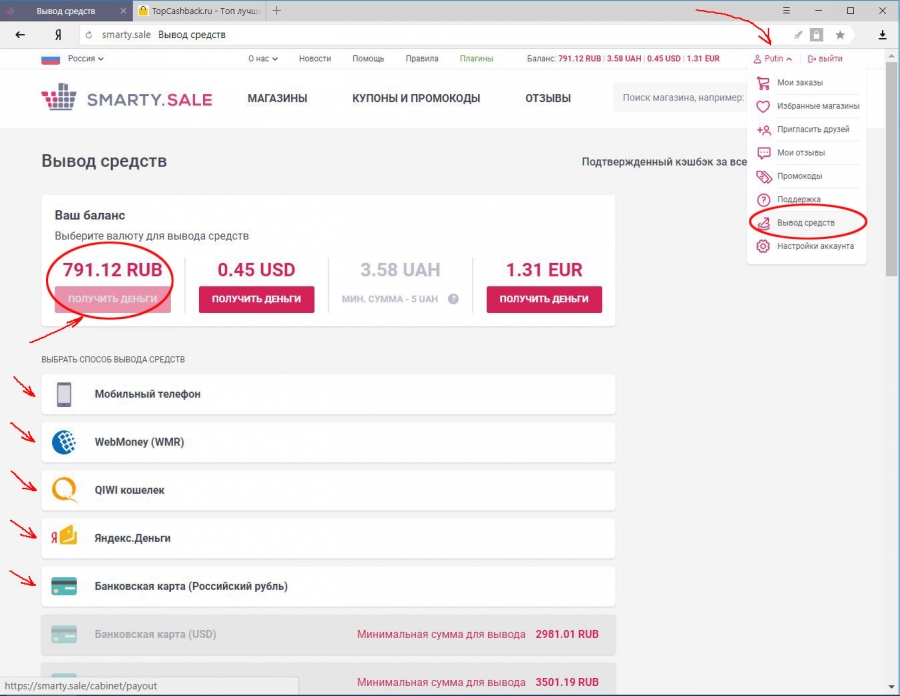Click the green bank card icon

(64, 586)
